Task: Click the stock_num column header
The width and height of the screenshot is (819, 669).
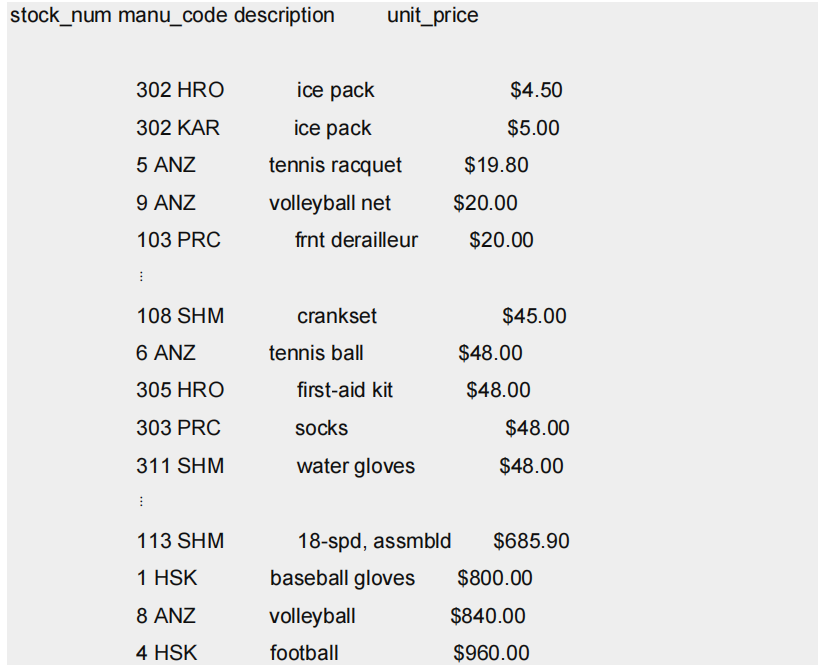Action: point(61,16)
